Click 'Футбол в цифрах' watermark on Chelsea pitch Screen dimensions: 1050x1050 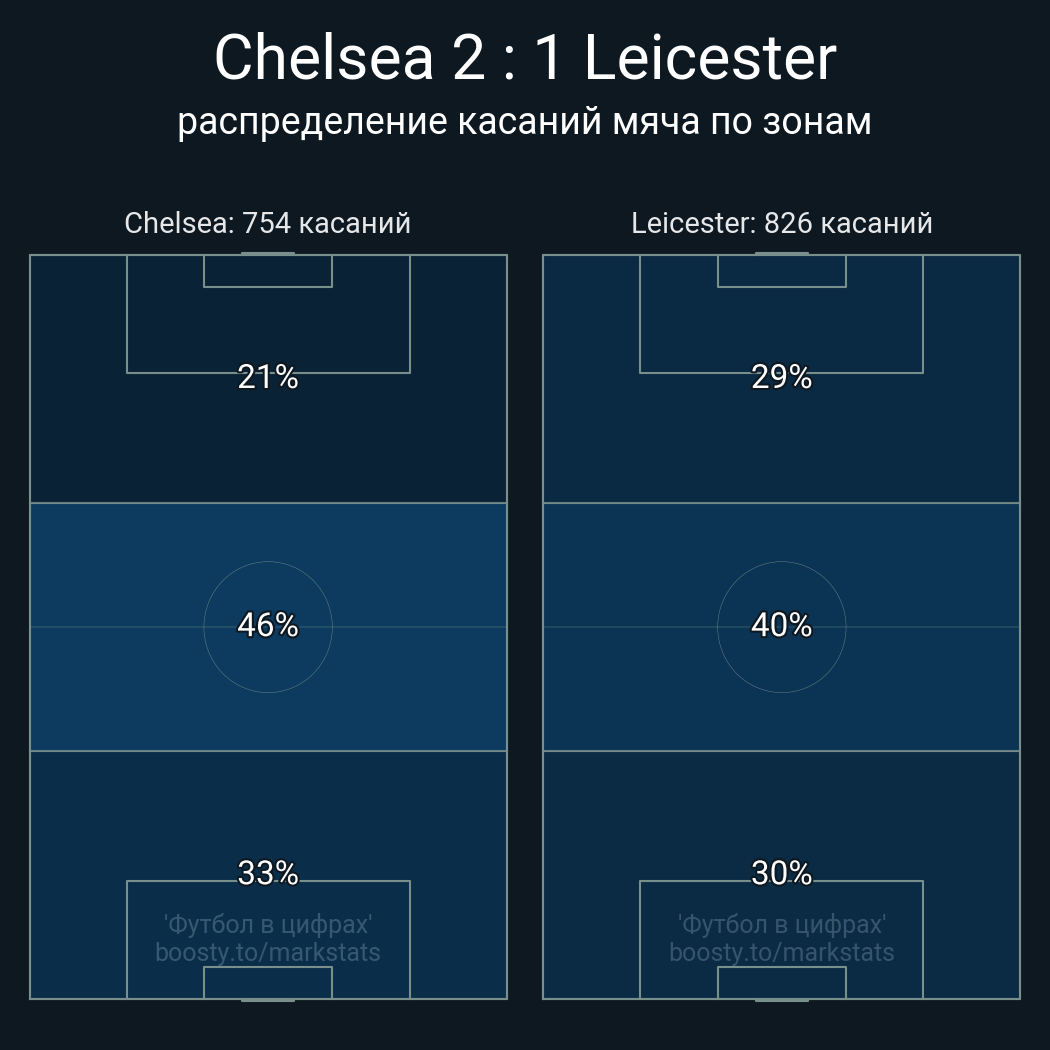pyautogui.click(x=268, y=924)
